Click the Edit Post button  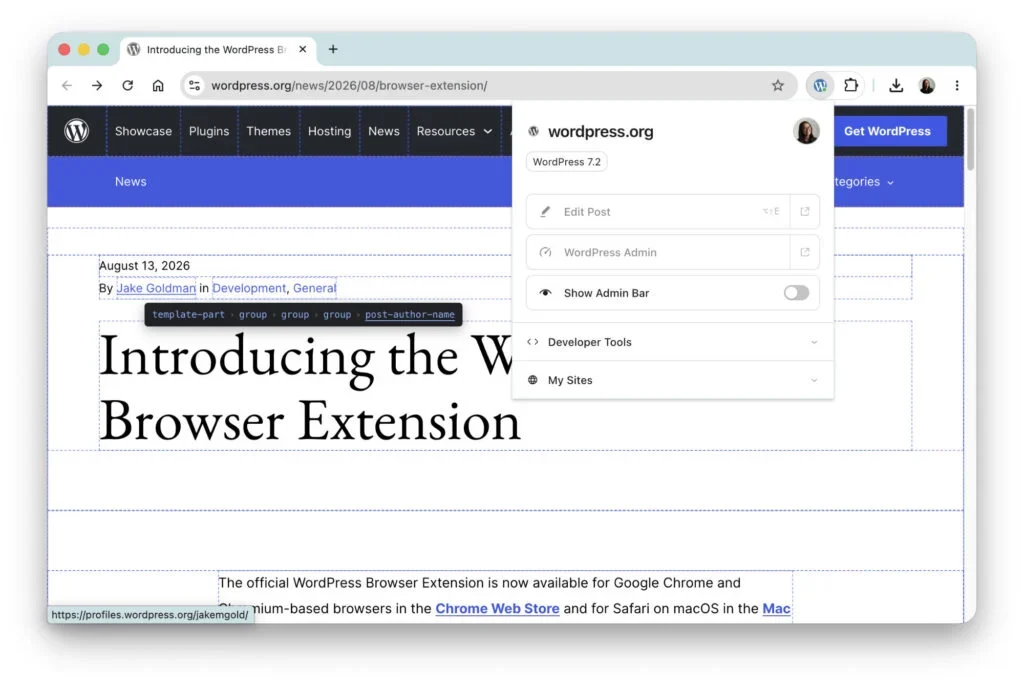(x=658, y=212)
